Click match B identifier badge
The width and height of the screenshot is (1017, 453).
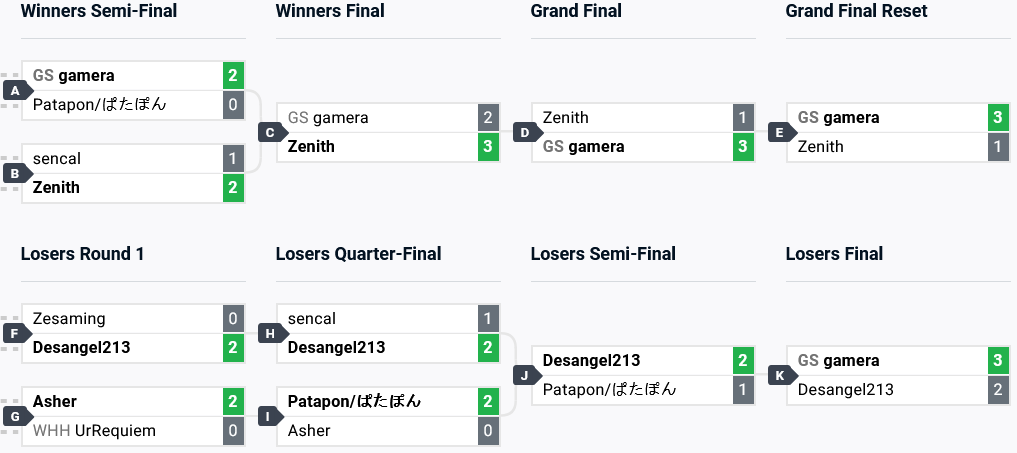coord(14,173)
